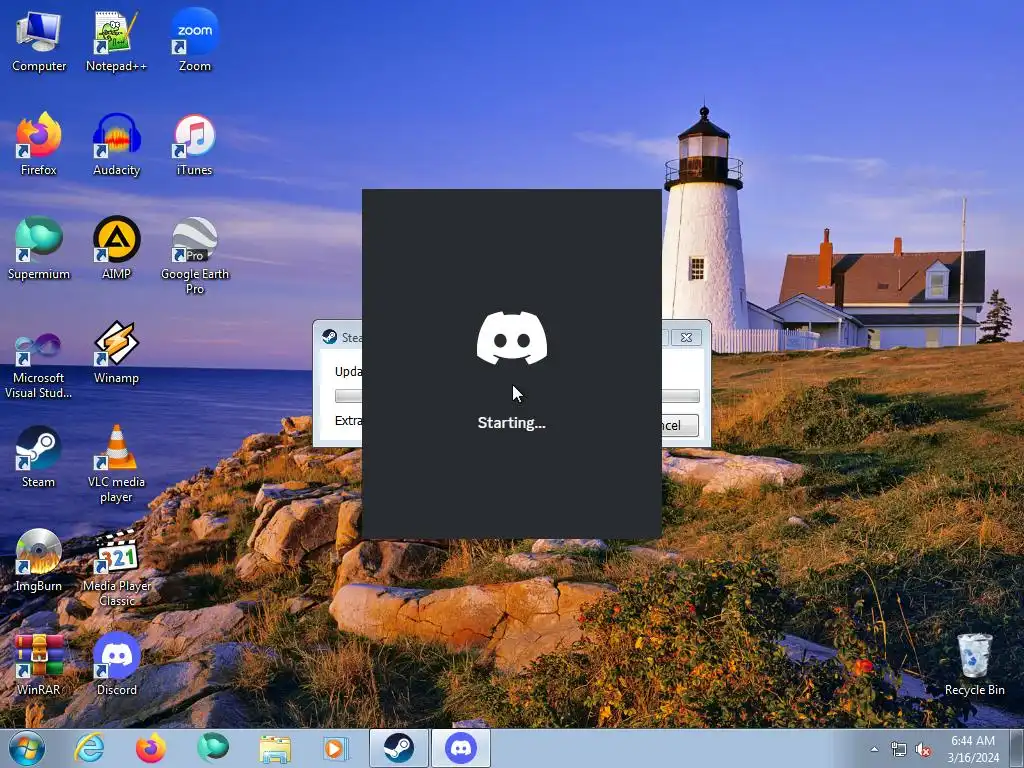Open Audacity from the desktop

[116, 145]
